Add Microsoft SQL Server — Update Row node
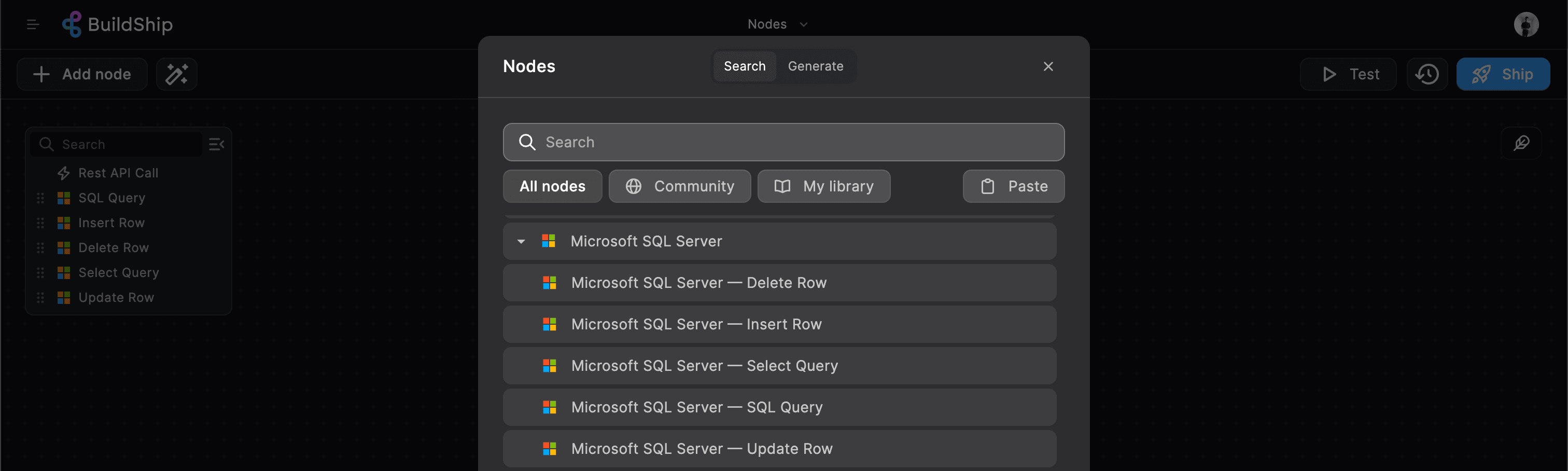This screenshot has height=471, width=1568. 779,449
